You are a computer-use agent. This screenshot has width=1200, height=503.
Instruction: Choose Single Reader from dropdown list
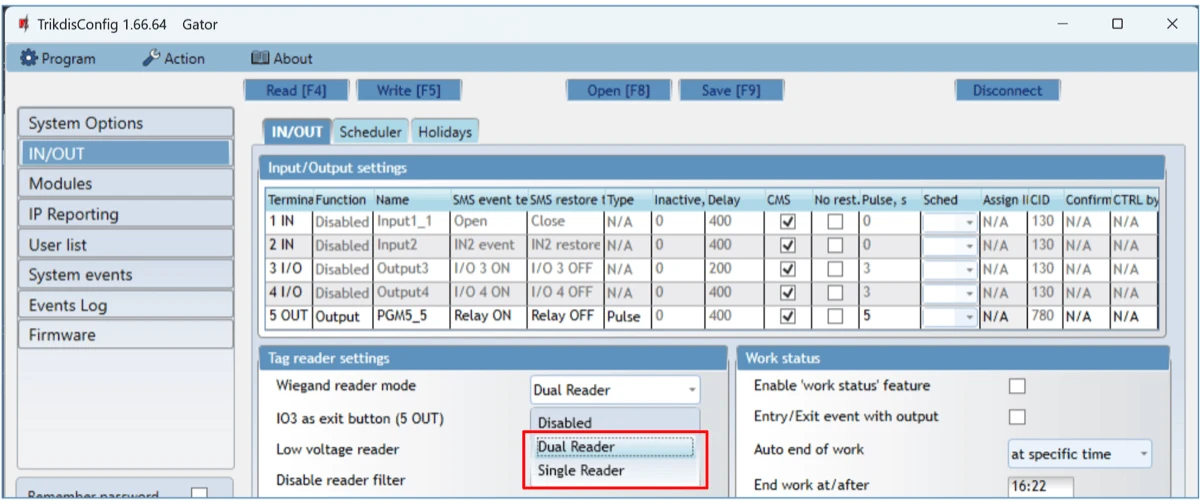coord(581,471)
